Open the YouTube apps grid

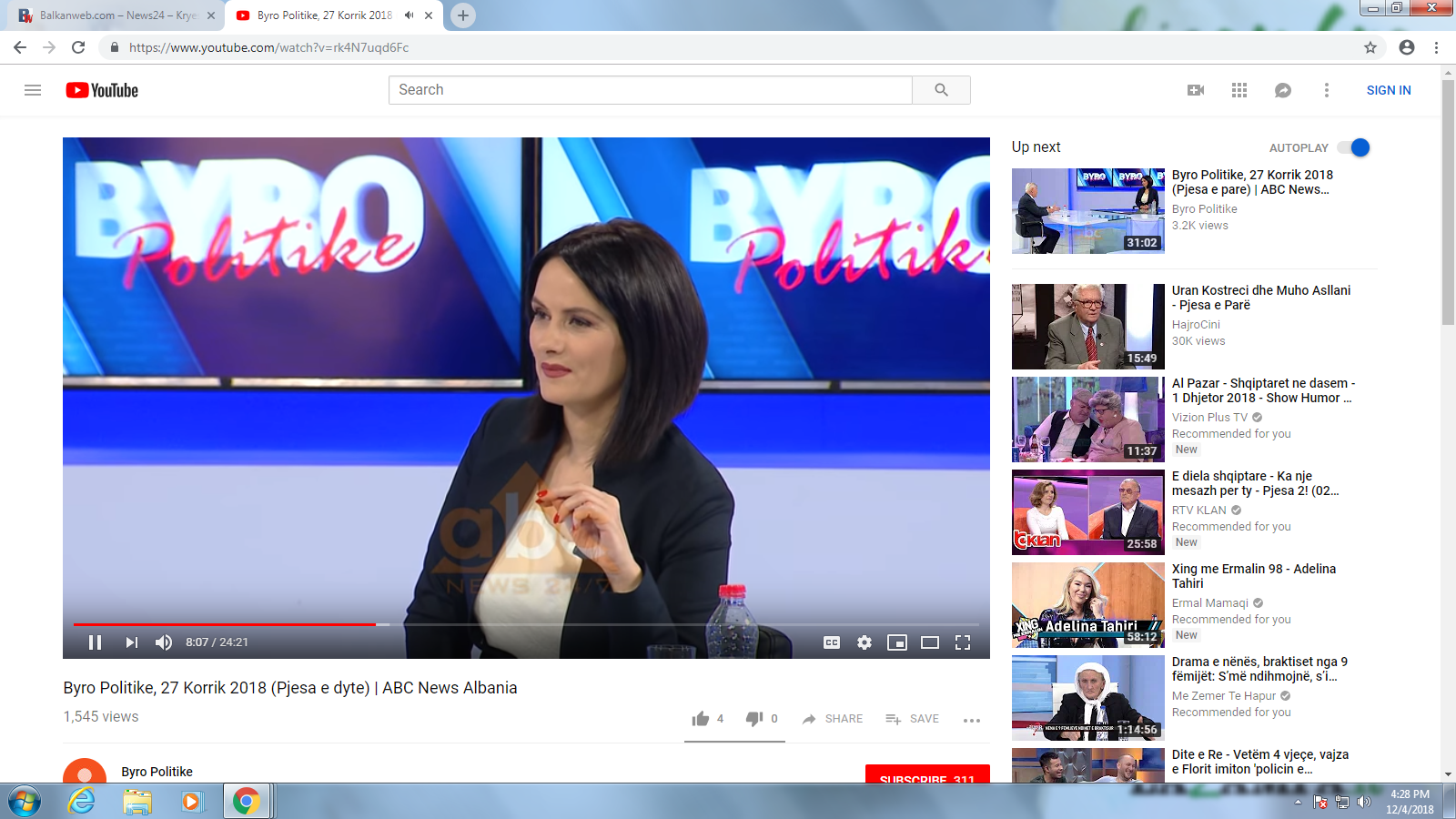(1239, 90)
